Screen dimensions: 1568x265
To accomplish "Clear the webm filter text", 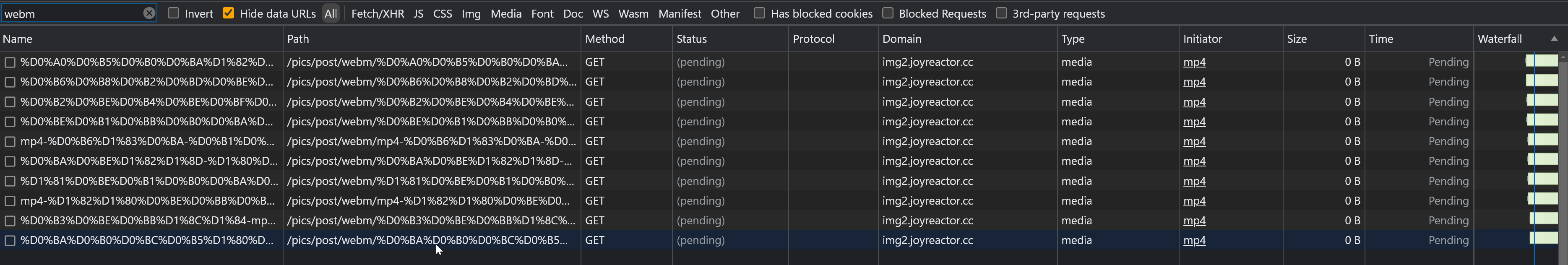I will point(150,13).
